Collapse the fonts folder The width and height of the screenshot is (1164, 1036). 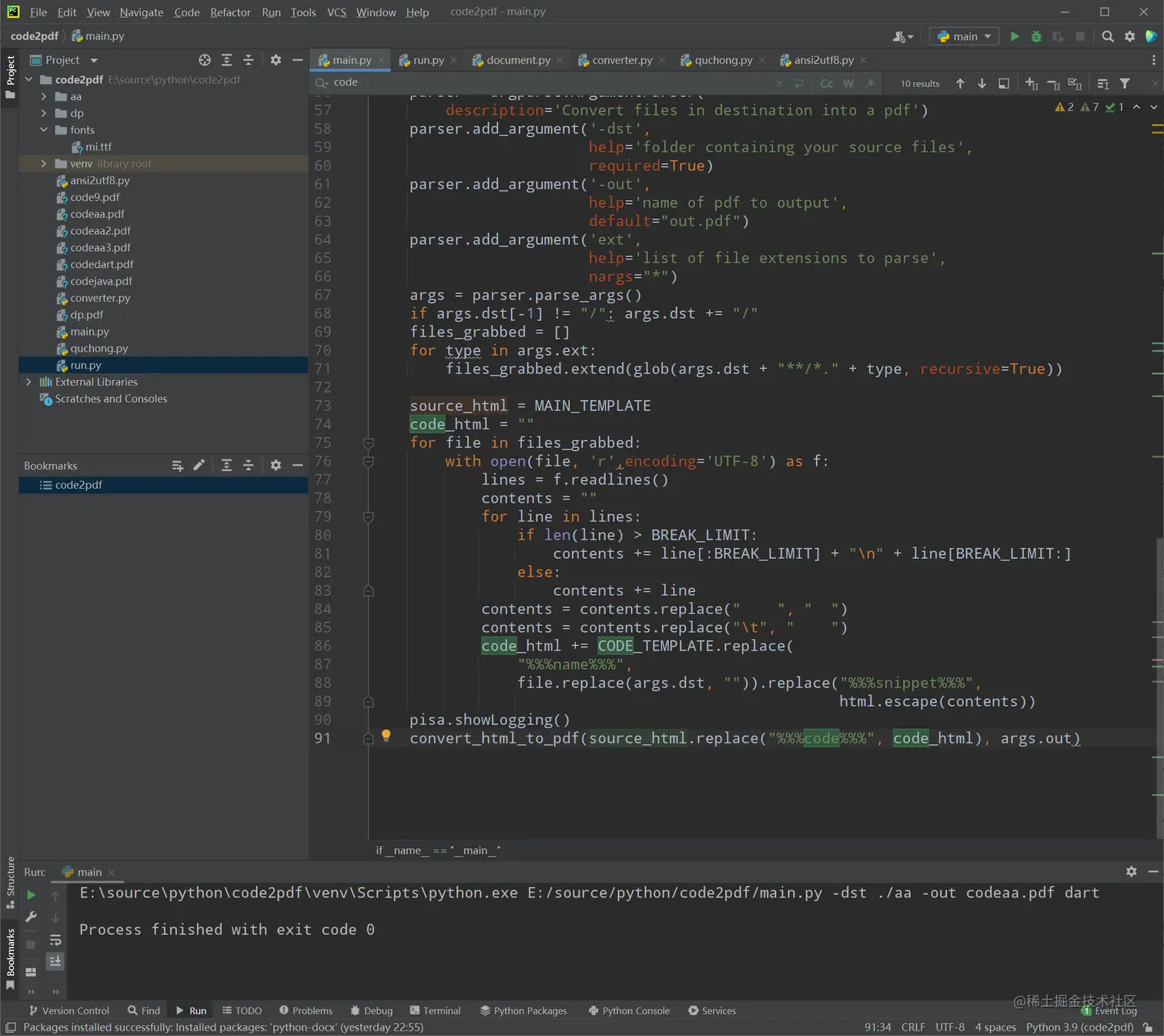44,130
